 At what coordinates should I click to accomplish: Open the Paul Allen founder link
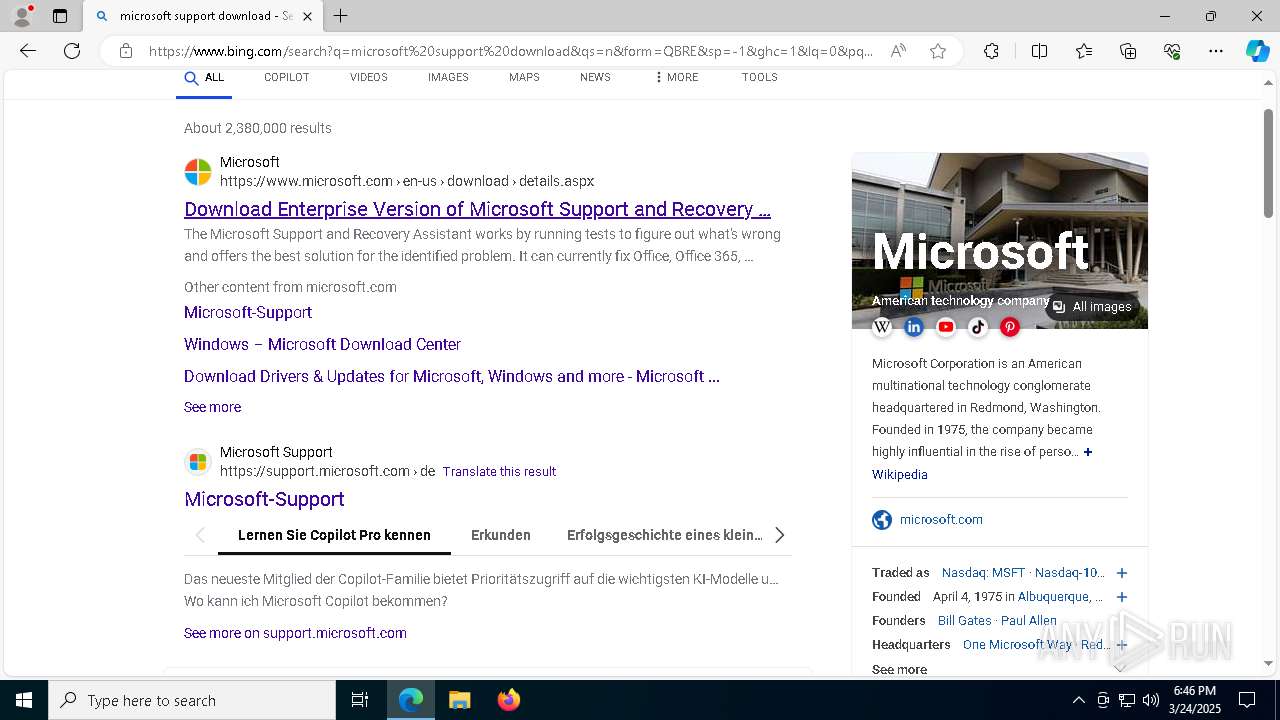click(1029, 621)
